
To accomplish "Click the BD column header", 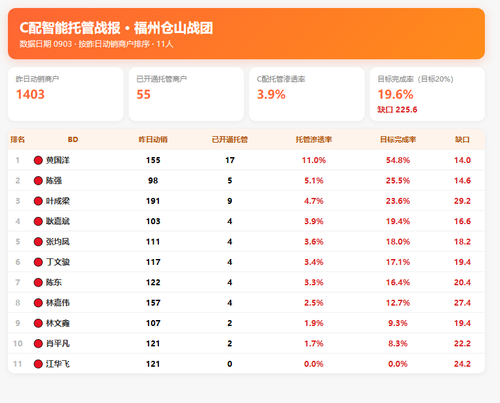I will click(x=73, y=139).
